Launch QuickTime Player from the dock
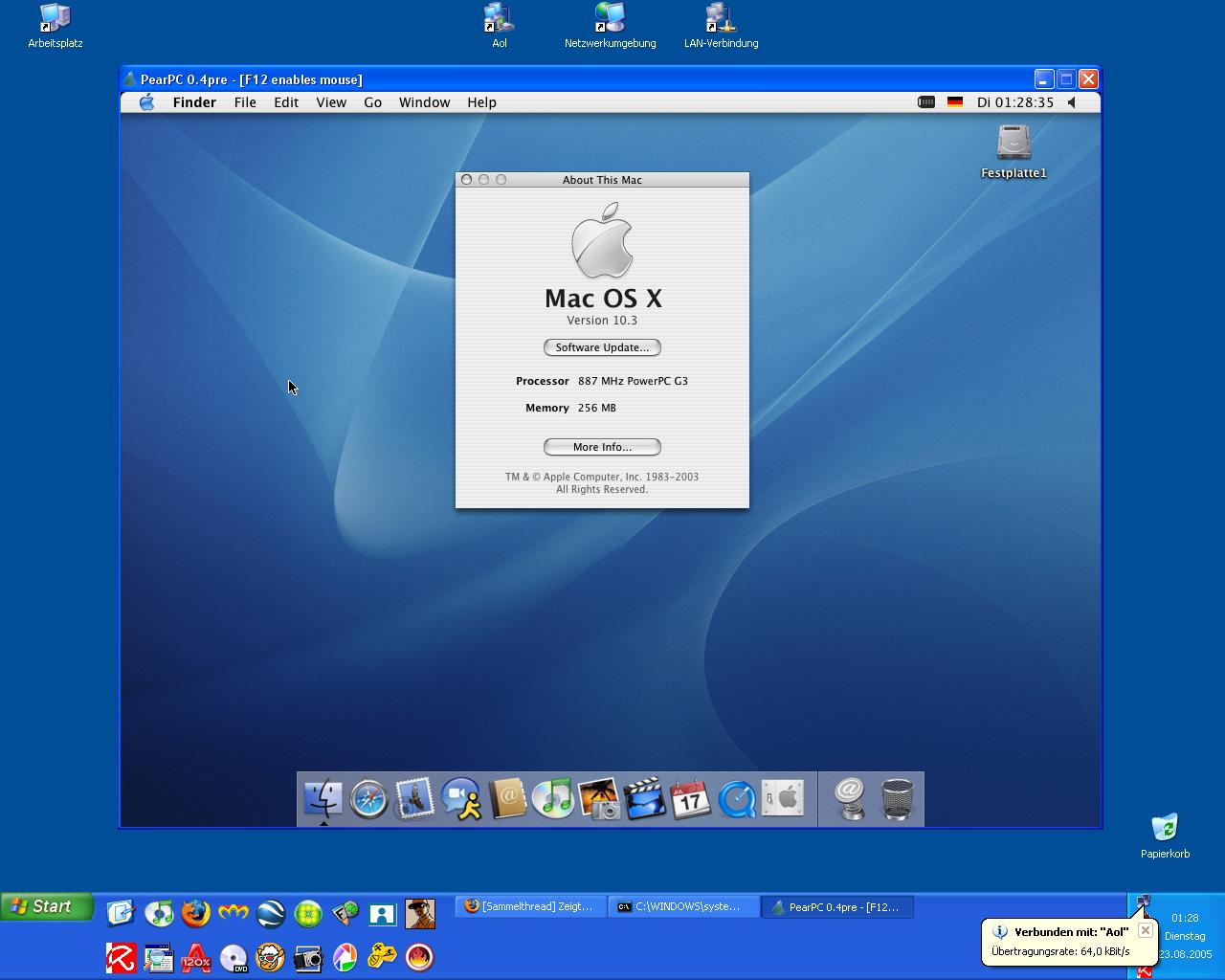Screen dimensions: 1225x980 pyautogui.click(x=737, y=798)
